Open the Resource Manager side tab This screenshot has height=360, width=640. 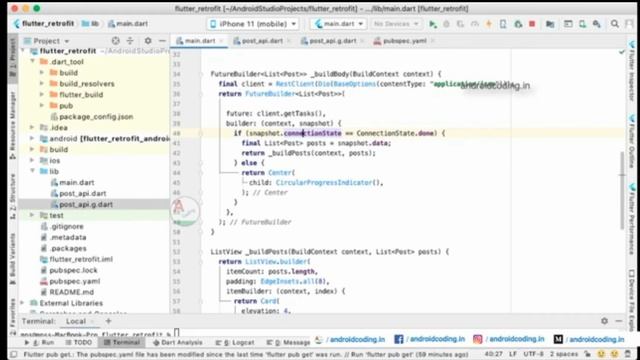13,125
